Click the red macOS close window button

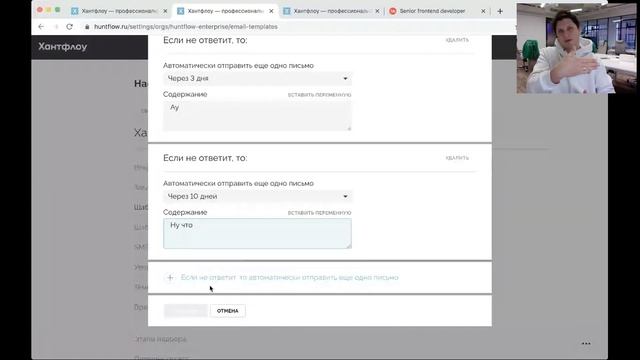(40, 10)
